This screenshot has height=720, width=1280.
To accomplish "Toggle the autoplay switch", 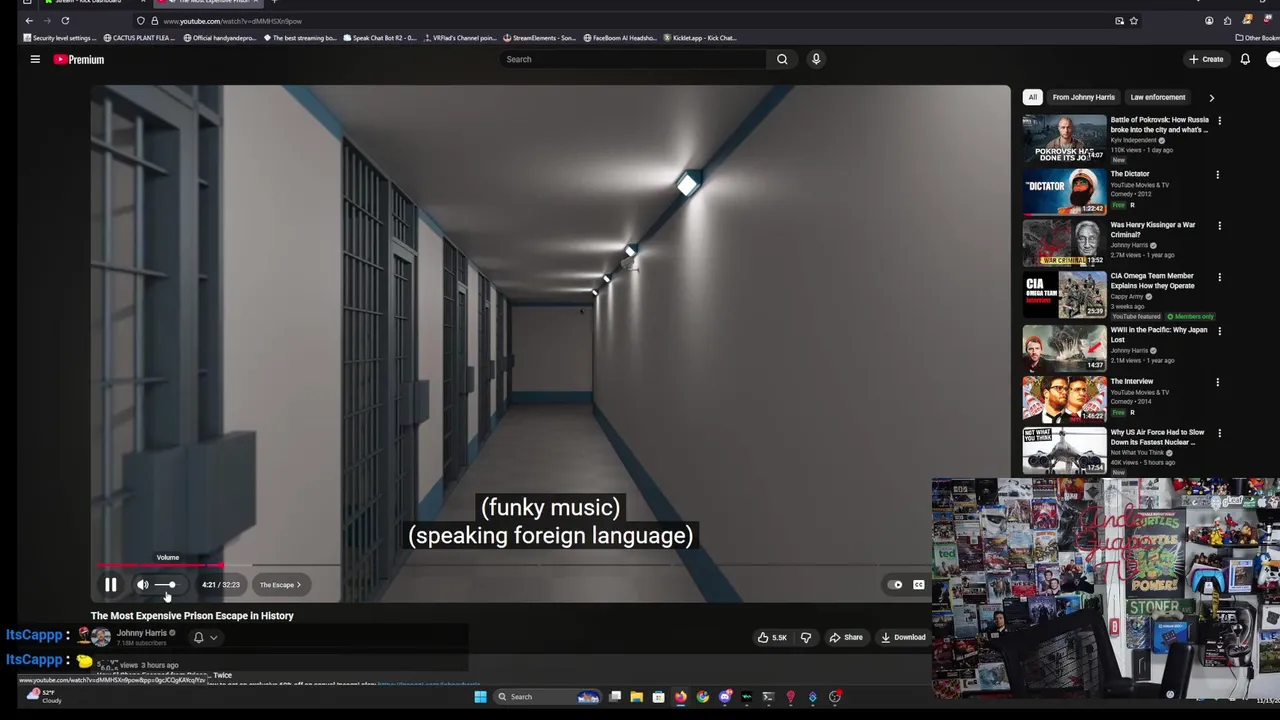I will coord(896,585).
